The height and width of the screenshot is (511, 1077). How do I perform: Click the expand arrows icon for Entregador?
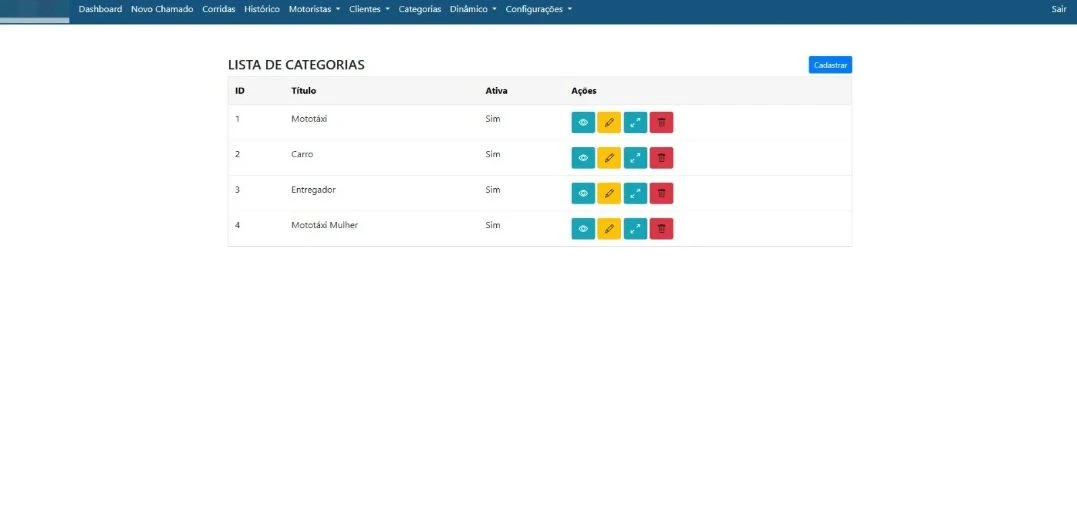(635, 193)
